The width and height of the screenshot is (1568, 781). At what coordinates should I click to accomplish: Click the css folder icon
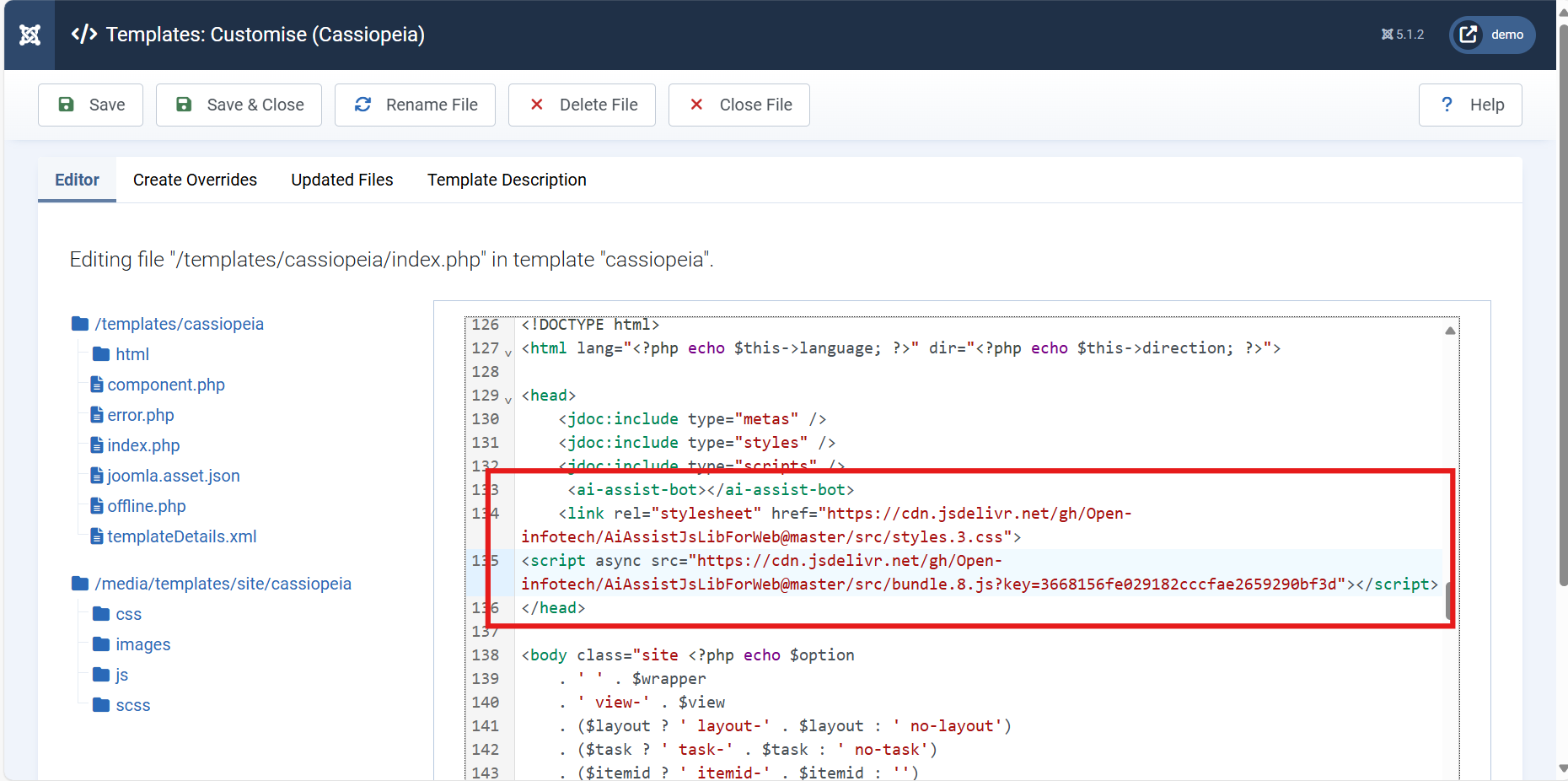101,614
